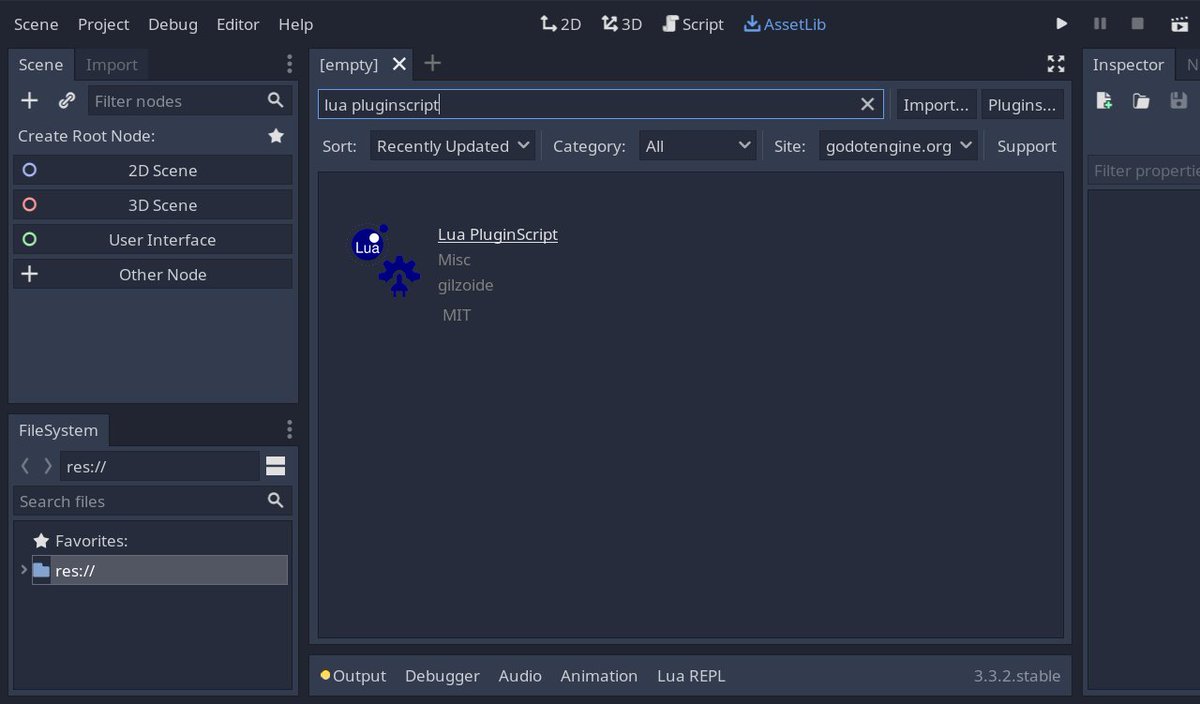
Task: Switch to the Import tab
Action: pyautogui.click(x=111, y=64)
